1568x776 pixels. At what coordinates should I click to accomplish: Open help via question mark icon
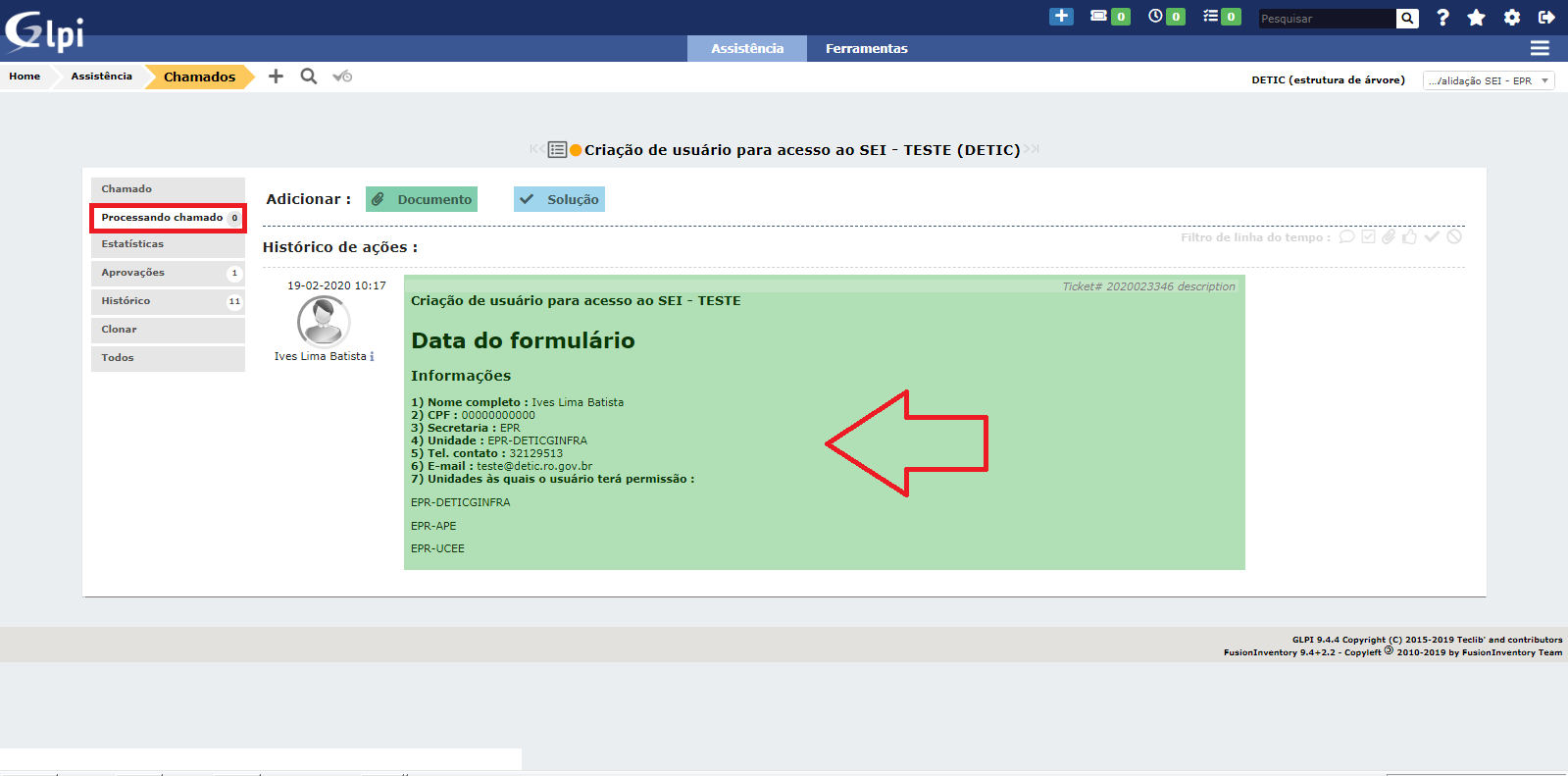(x=1442, y=18)
